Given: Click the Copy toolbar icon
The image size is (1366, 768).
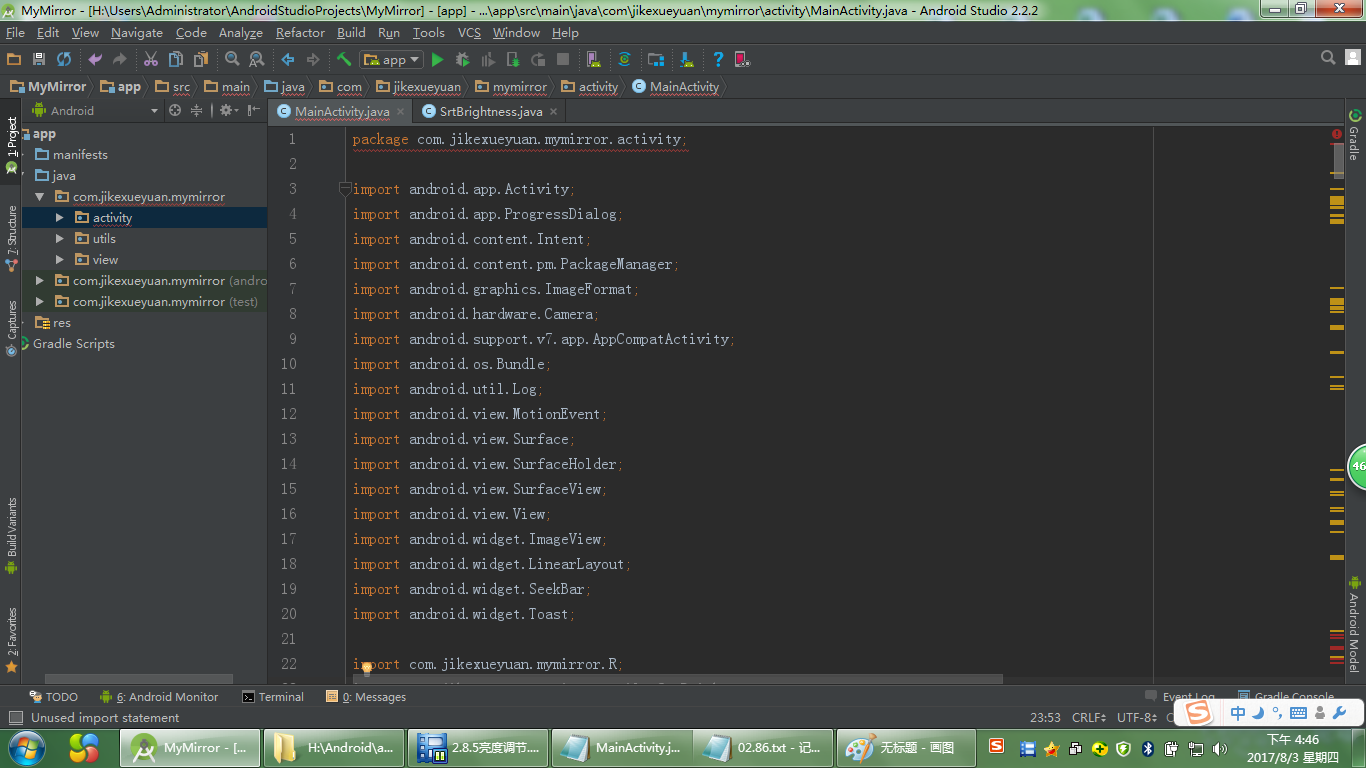Looking at the screenshot, I should pyautogui.click(x=176, y=60).
